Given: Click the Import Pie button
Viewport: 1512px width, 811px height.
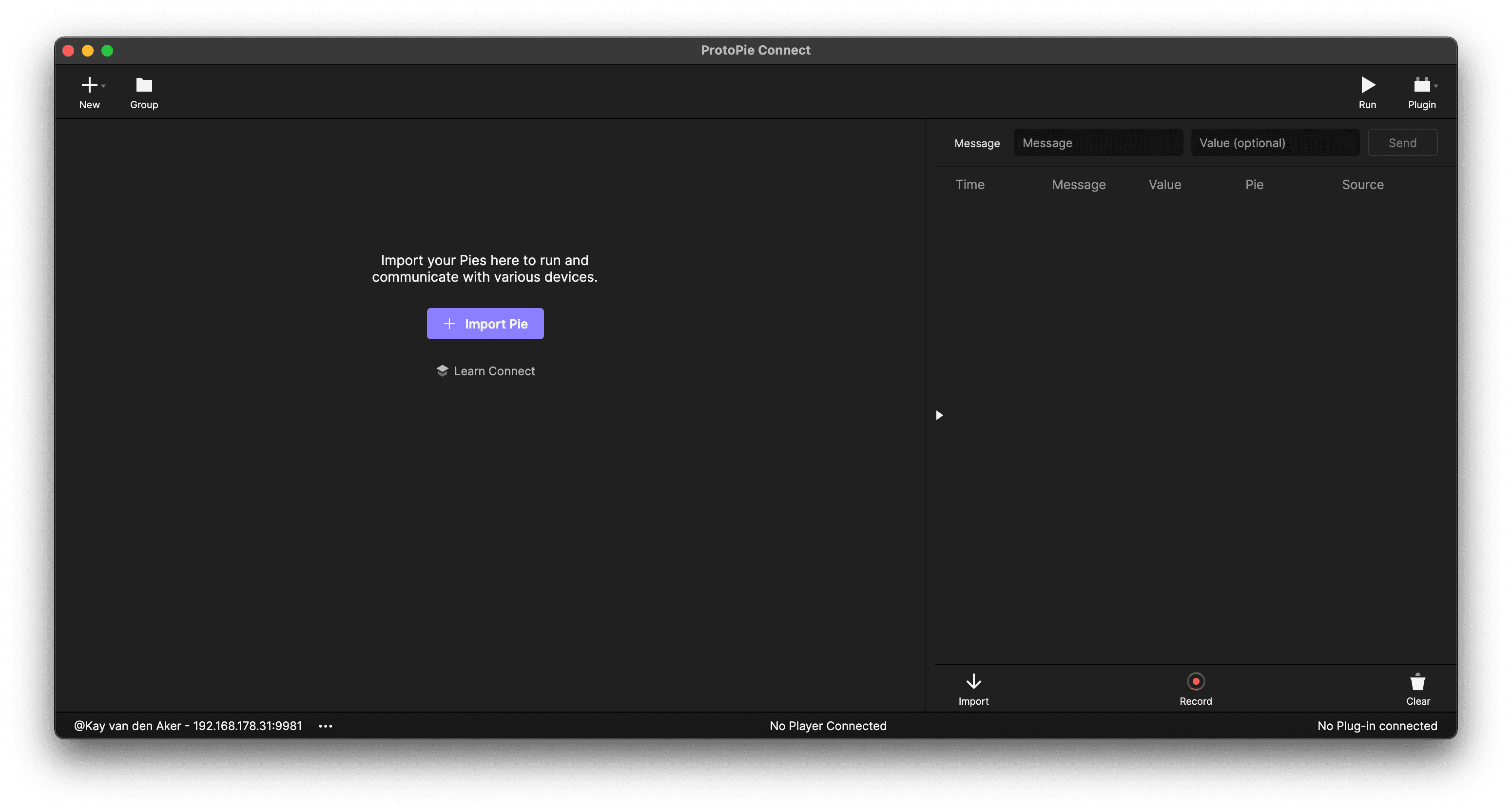Looking at the screenshot, I should pyautogui.click(x=485, y=323).
